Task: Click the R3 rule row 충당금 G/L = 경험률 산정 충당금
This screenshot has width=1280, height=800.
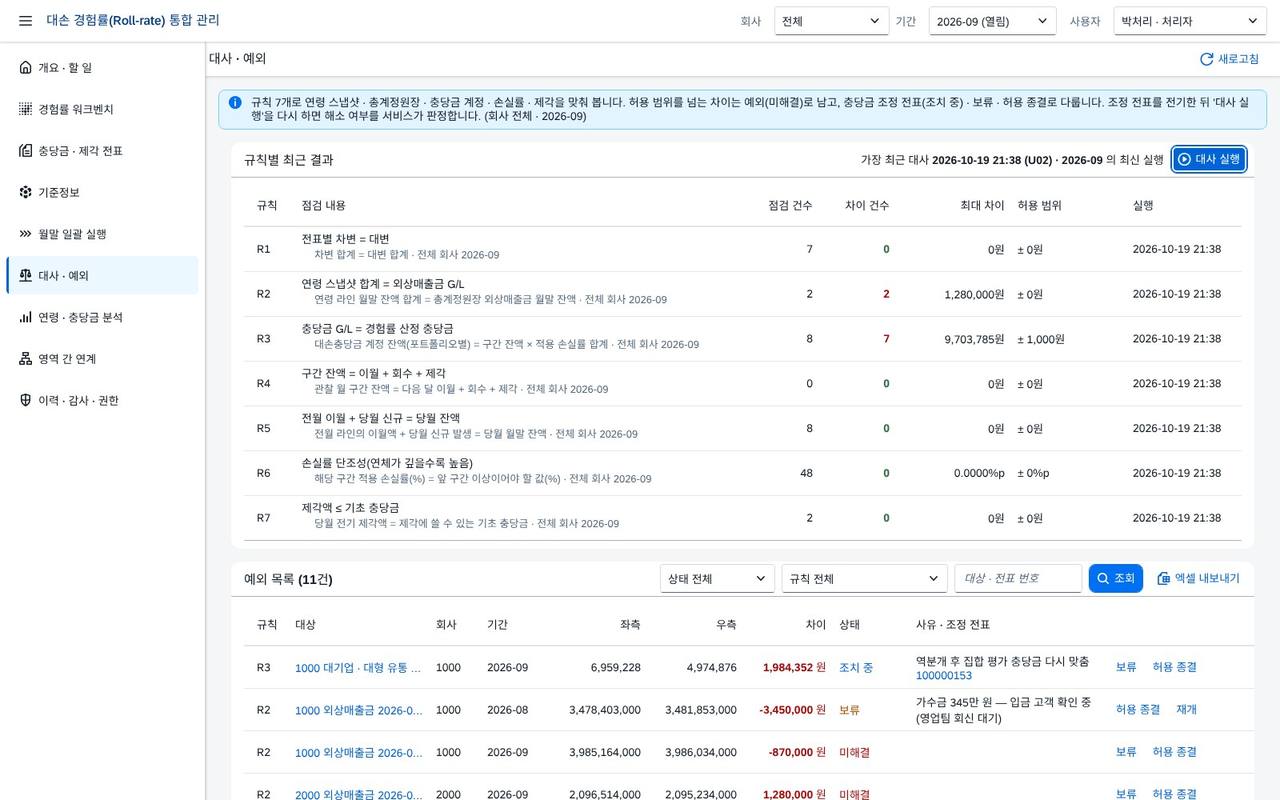Action: [x=742, y=339]
